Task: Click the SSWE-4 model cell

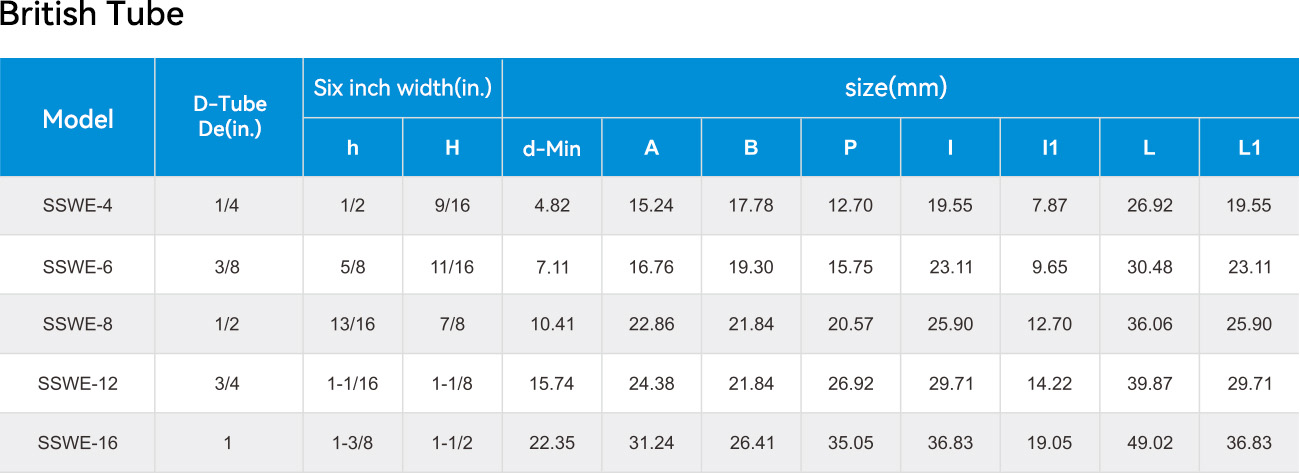Action: point(77,206)
